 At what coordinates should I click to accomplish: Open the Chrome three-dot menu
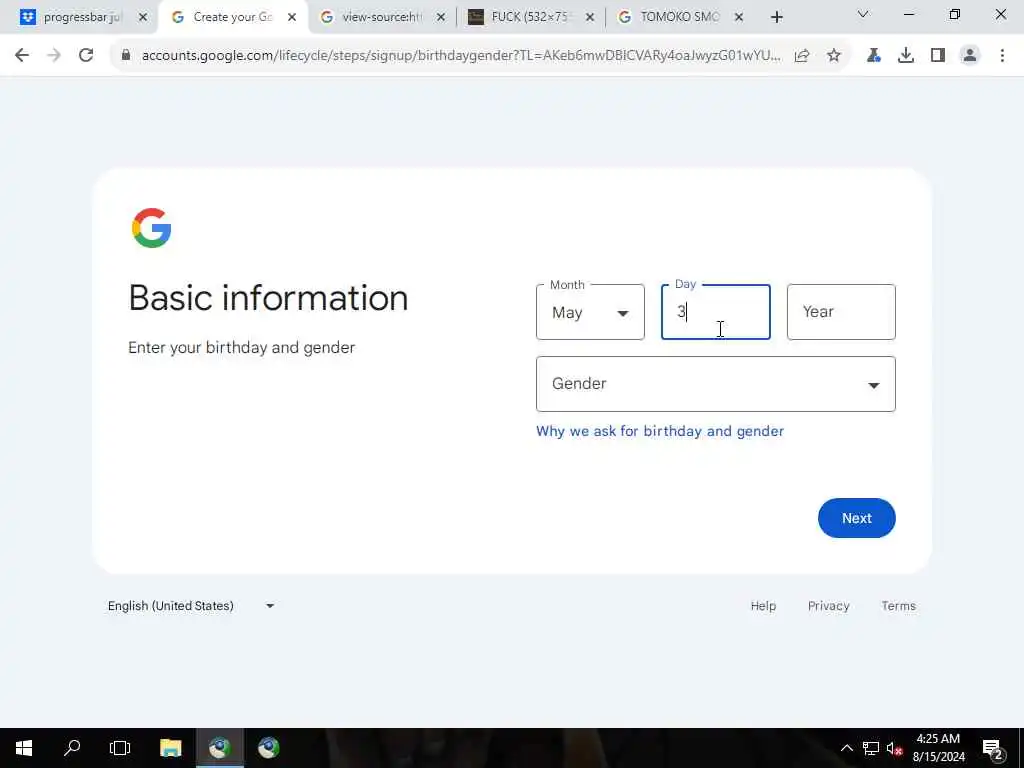(1002, 56)
